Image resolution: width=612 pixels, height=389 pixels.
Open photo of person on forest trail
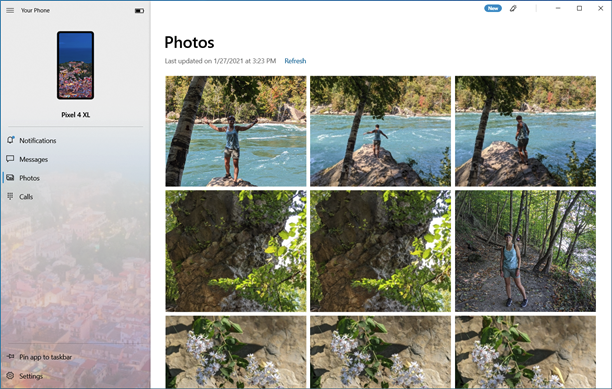point(525,251)
